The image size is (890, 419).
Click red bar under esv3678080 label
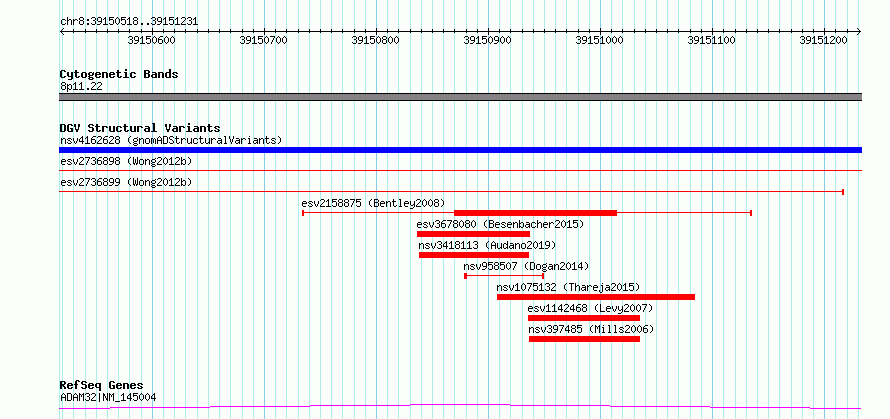pyautogui.click(x=473, y=234)
